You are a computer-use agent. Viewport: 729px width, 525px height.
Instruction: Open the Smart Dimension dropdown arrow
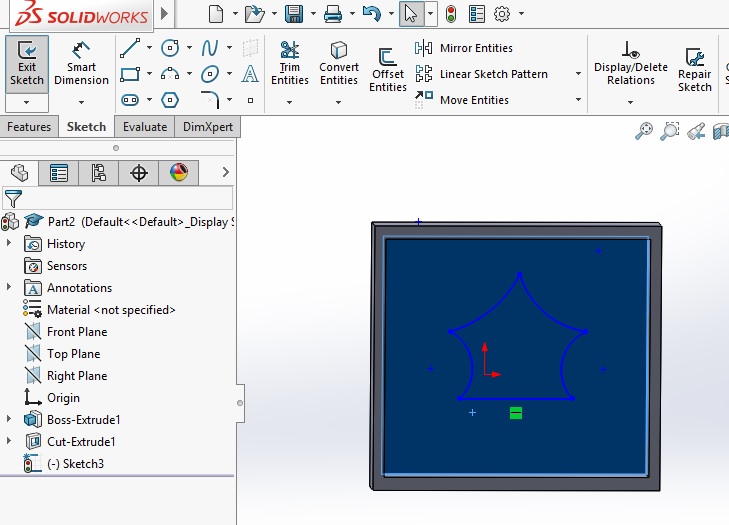click(x=81, y=102)
